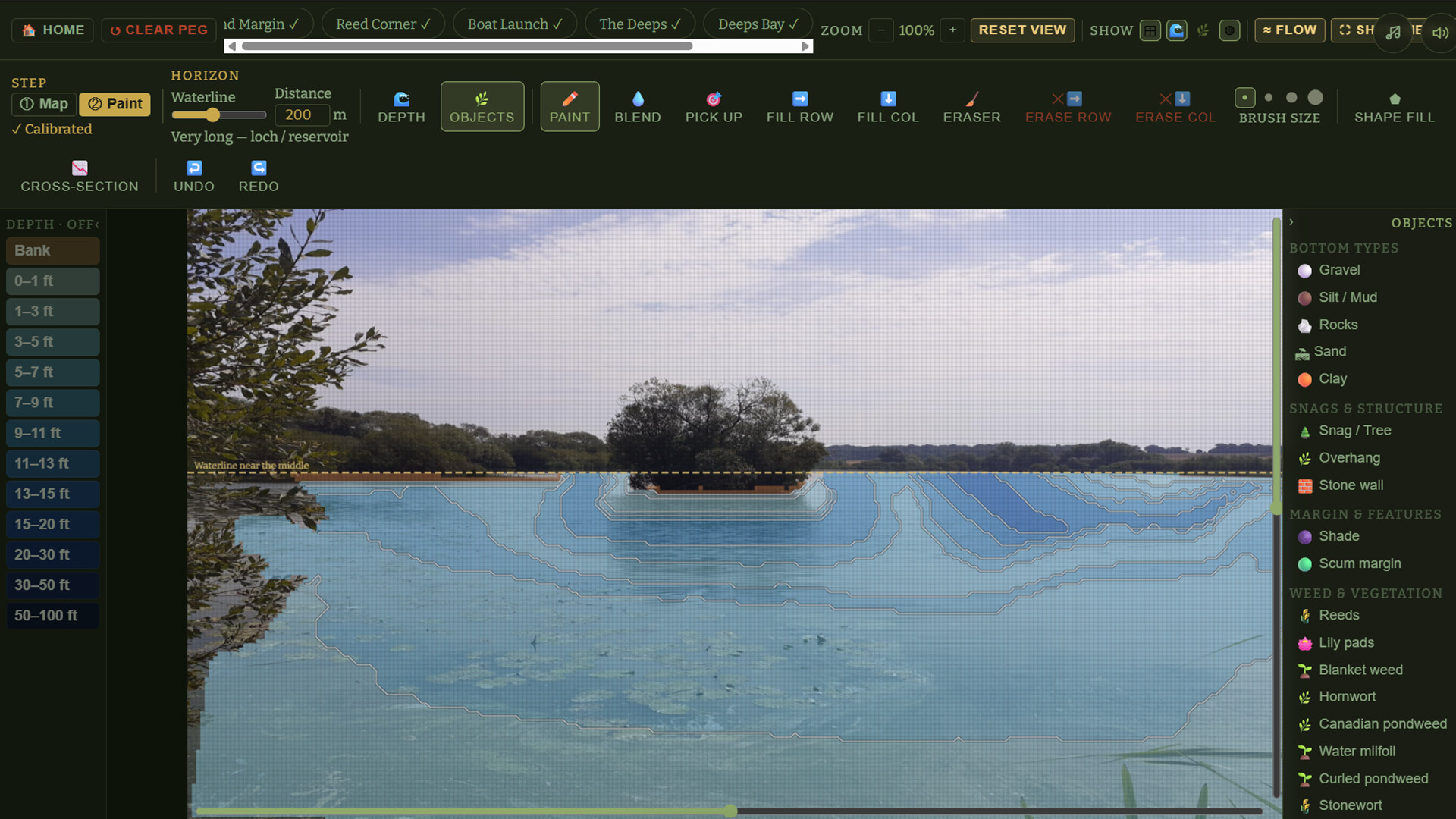
Task: Select the Bank depth swatch
Action: 52,250
